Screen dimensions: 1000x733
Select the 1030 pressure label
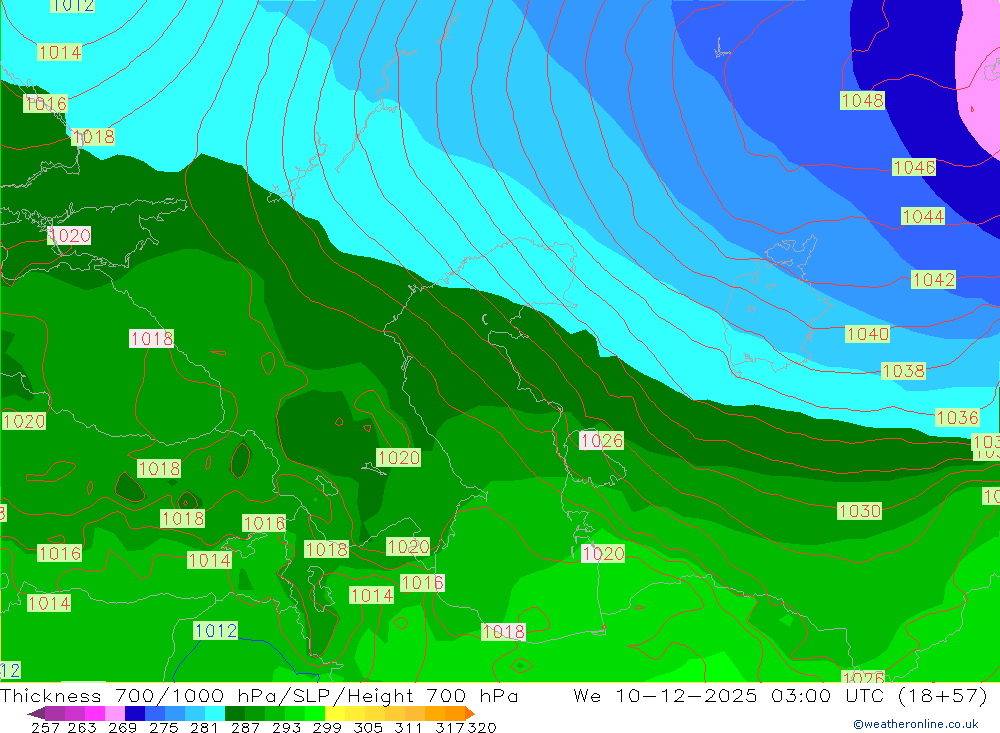tap(860, 511)
